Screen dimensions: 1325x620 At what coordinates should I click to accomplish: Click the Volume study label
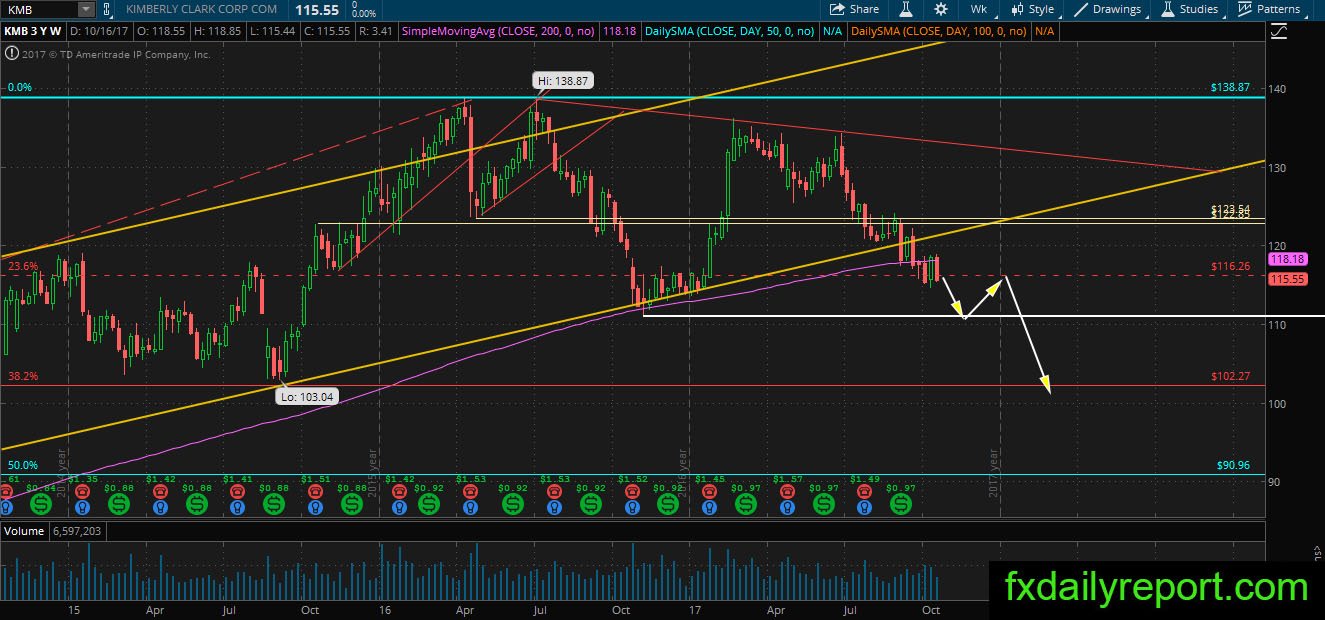coord(24,531)
